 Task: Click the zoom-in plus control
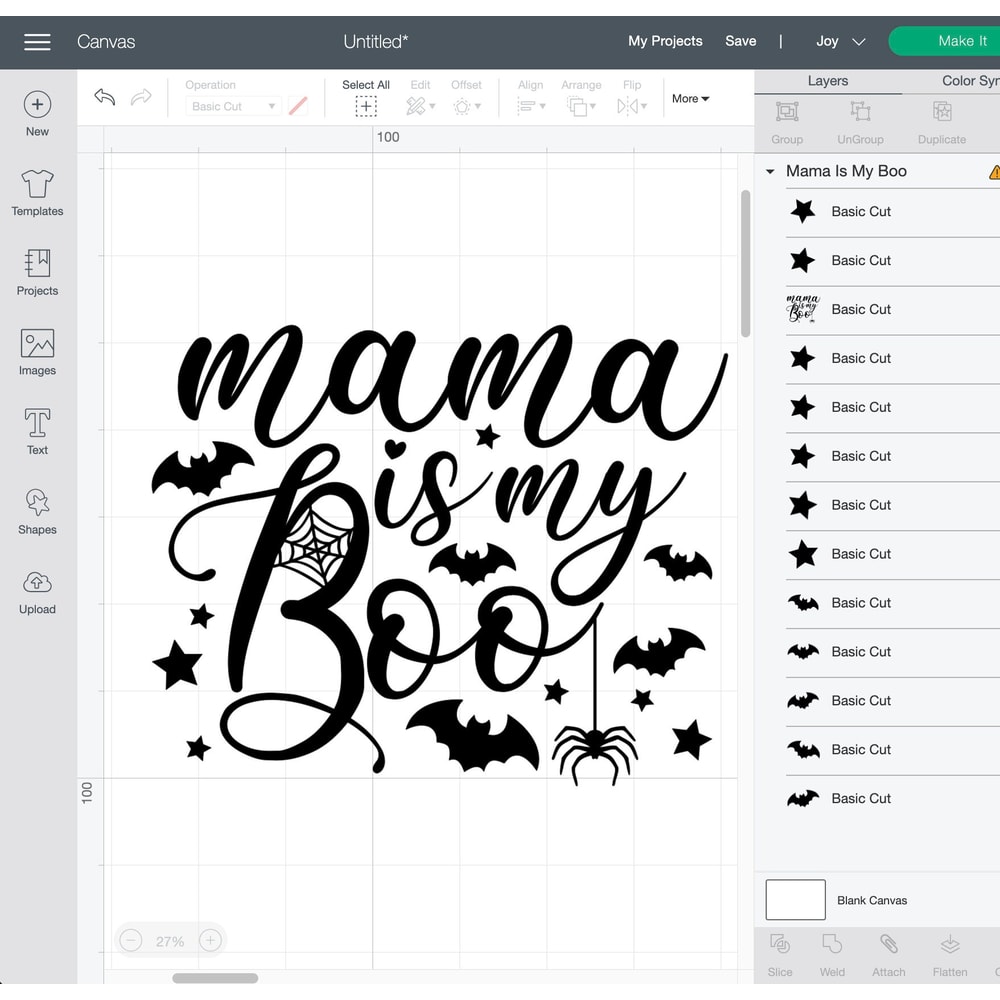210,940
